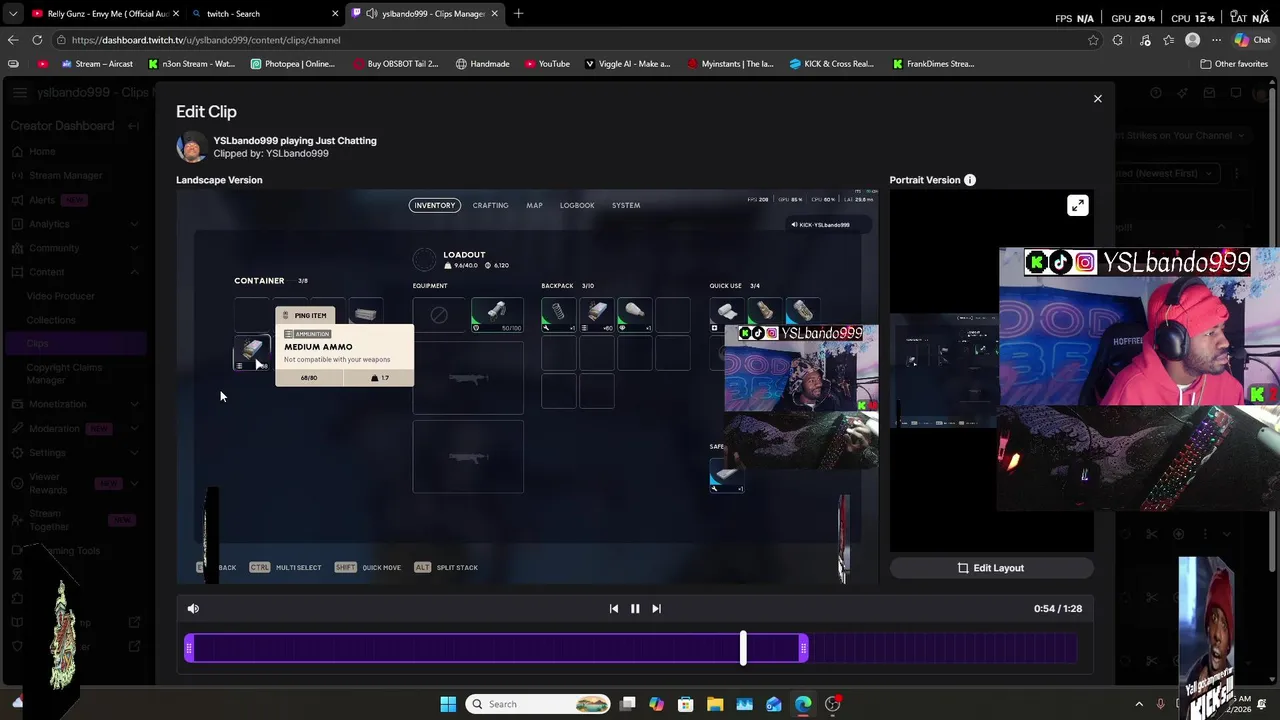This screenshot has height=720, width=1280.
Task: Open the media playback control icon
Action: coord(1145,40)
